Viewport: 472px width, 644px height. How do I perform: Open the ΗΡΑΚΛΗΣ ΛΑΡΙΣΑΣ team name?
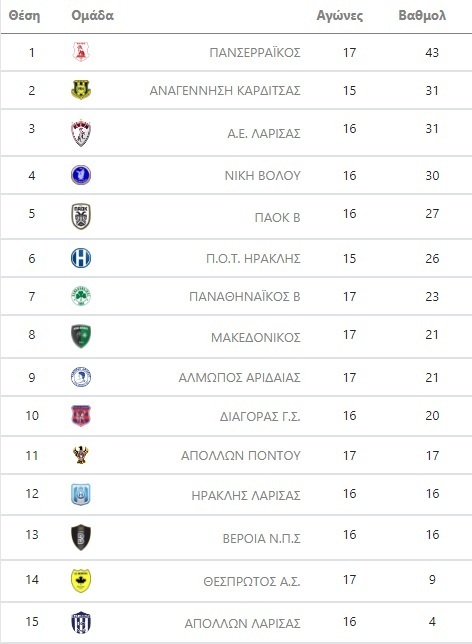click(x=246, y=496)
